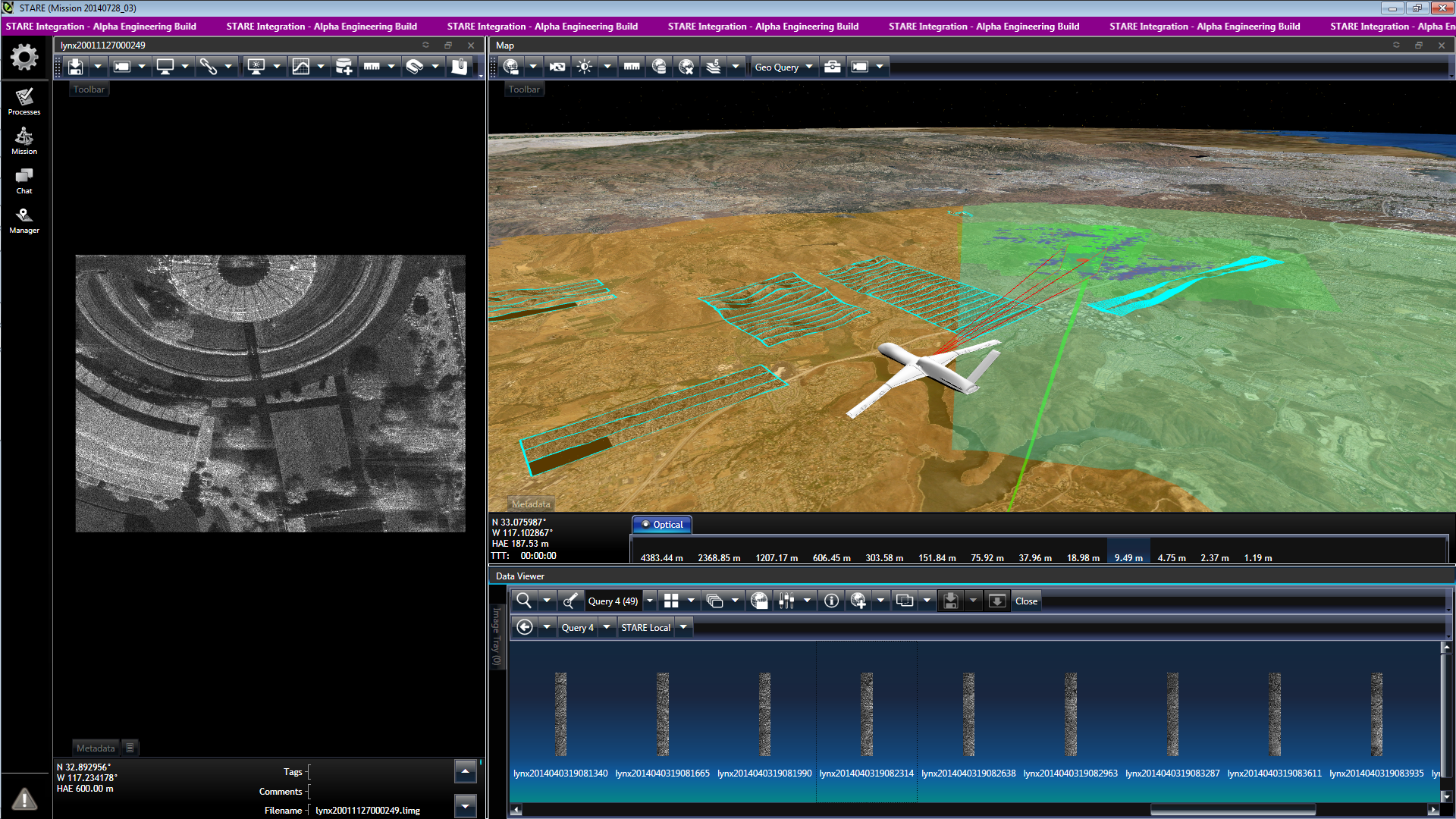The height and width of the screenshot is (819, 1456).
Task: Click the remove globe layer icon in the Map toolbar
Action: 685,67
